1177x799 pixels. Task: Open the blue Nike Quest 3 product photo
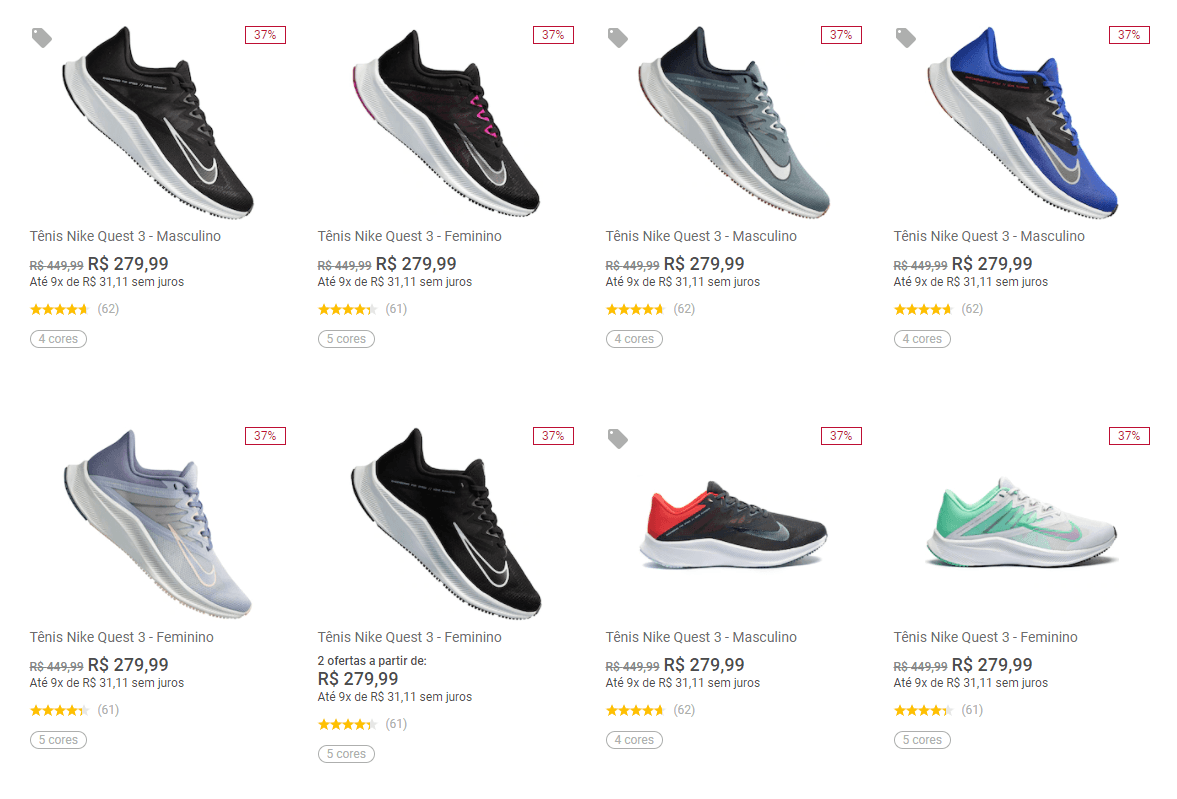click(1022, 122)
